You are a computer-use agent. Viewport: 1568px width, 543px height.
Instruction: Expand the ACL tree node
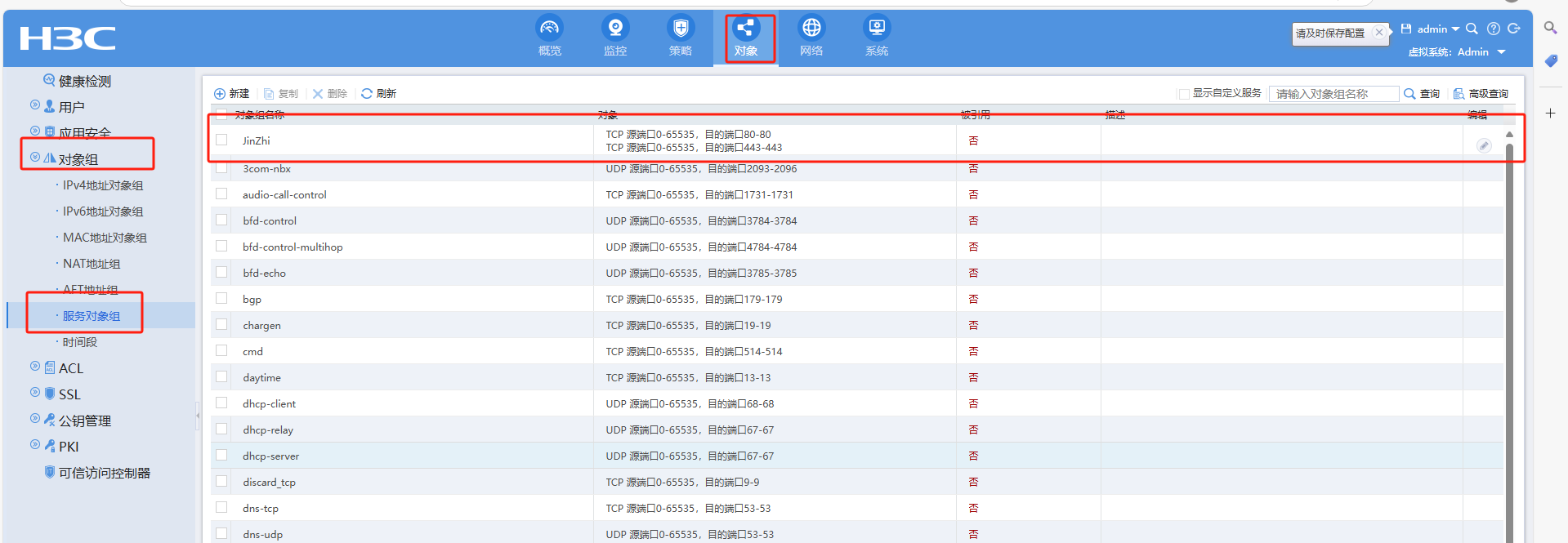[x=35, y=367]
